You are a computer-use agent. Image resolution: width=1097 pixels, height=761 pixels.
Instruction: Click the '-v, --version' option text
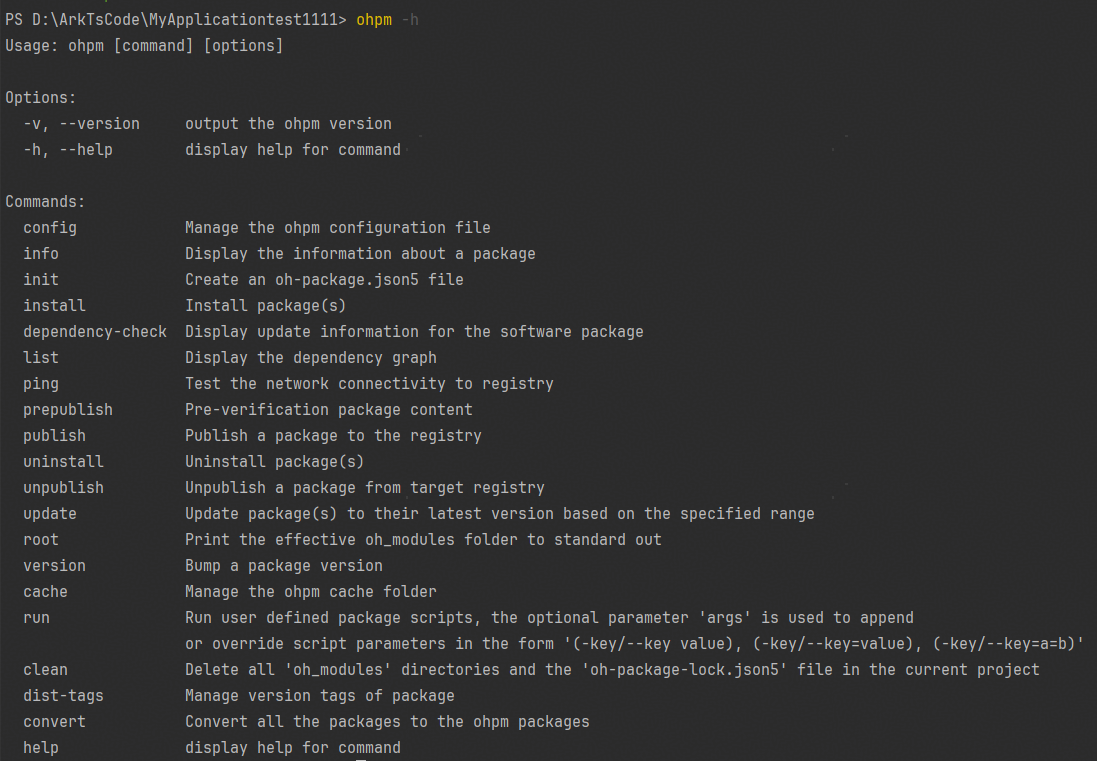click(x=82, y=124)
